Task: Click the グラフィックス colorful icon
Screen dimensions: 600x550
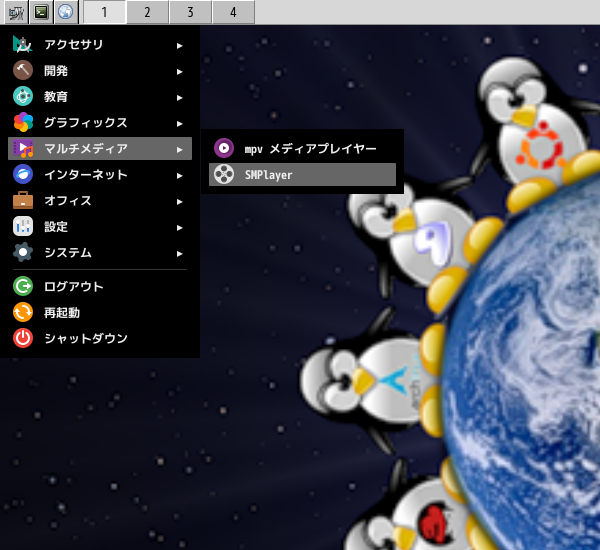Action: 23,122
